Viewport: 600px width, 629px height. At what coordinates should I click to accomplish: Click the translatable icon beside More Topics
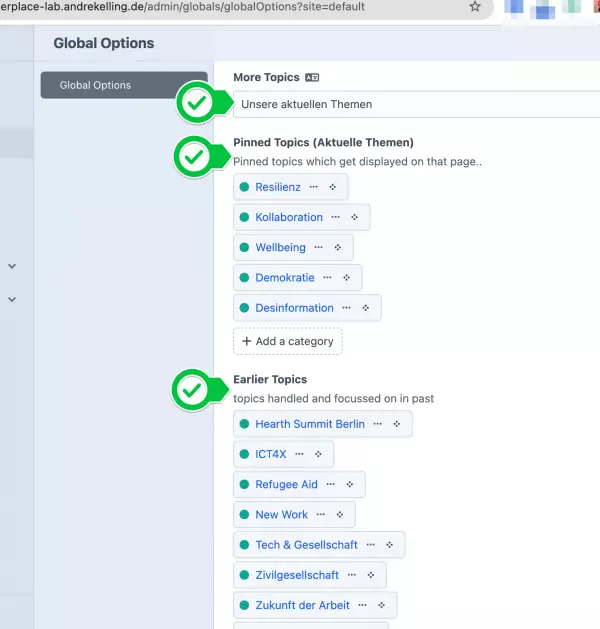pyautogui.click(x=312, y=77)
